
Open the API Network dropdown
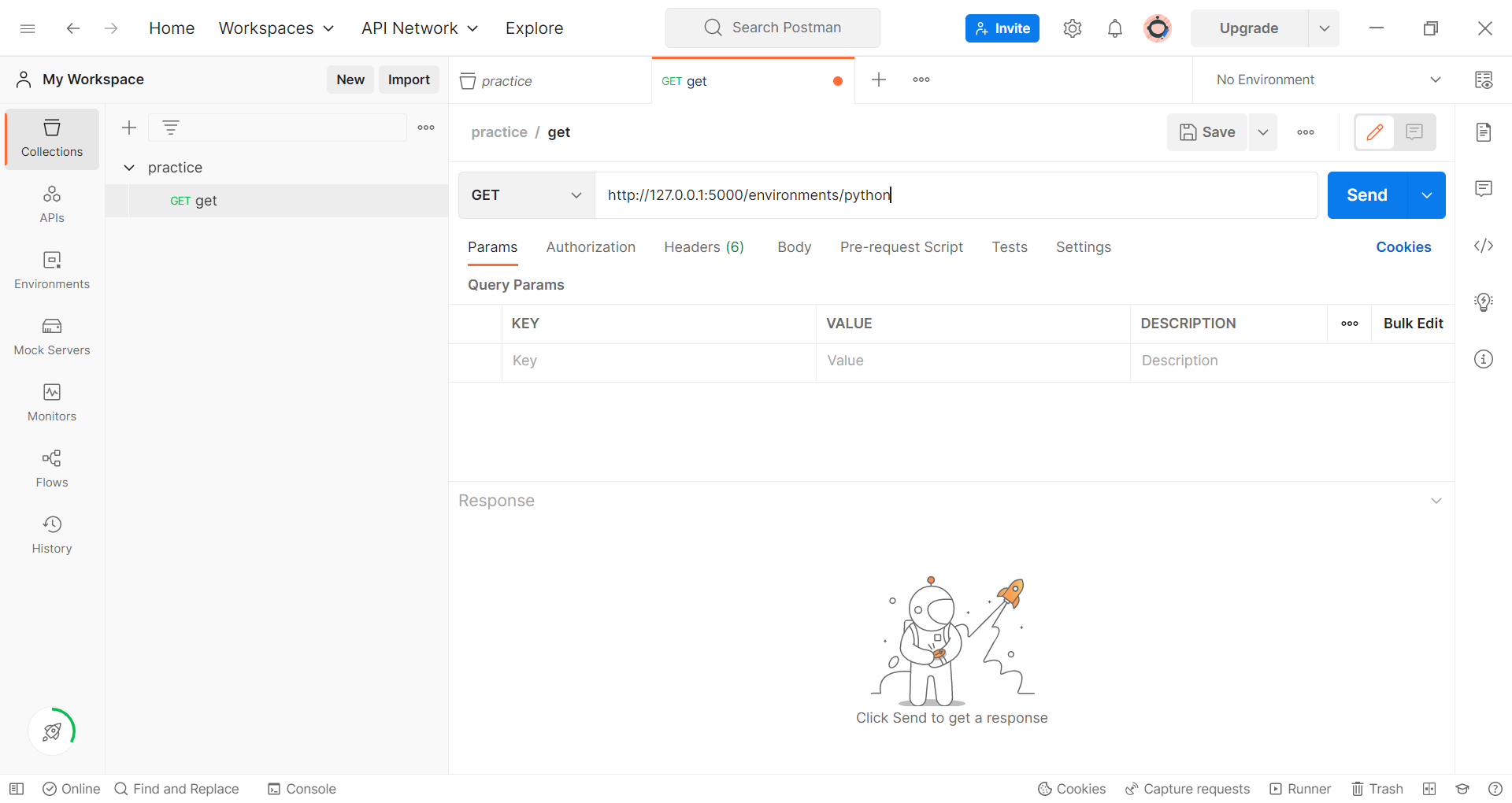point(420,28)
